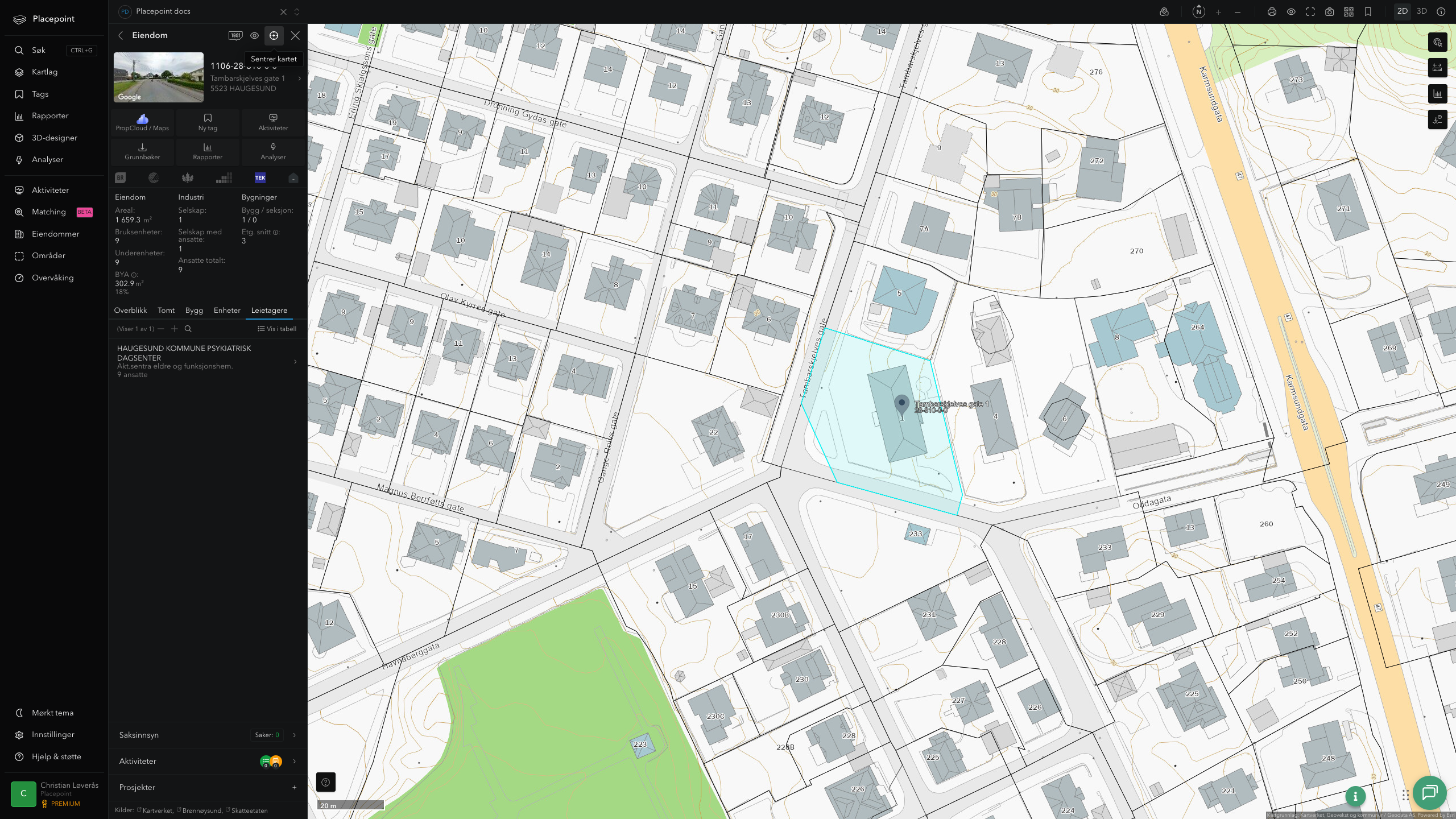Click the bookmark icon in top bar

click(1368, 11)
